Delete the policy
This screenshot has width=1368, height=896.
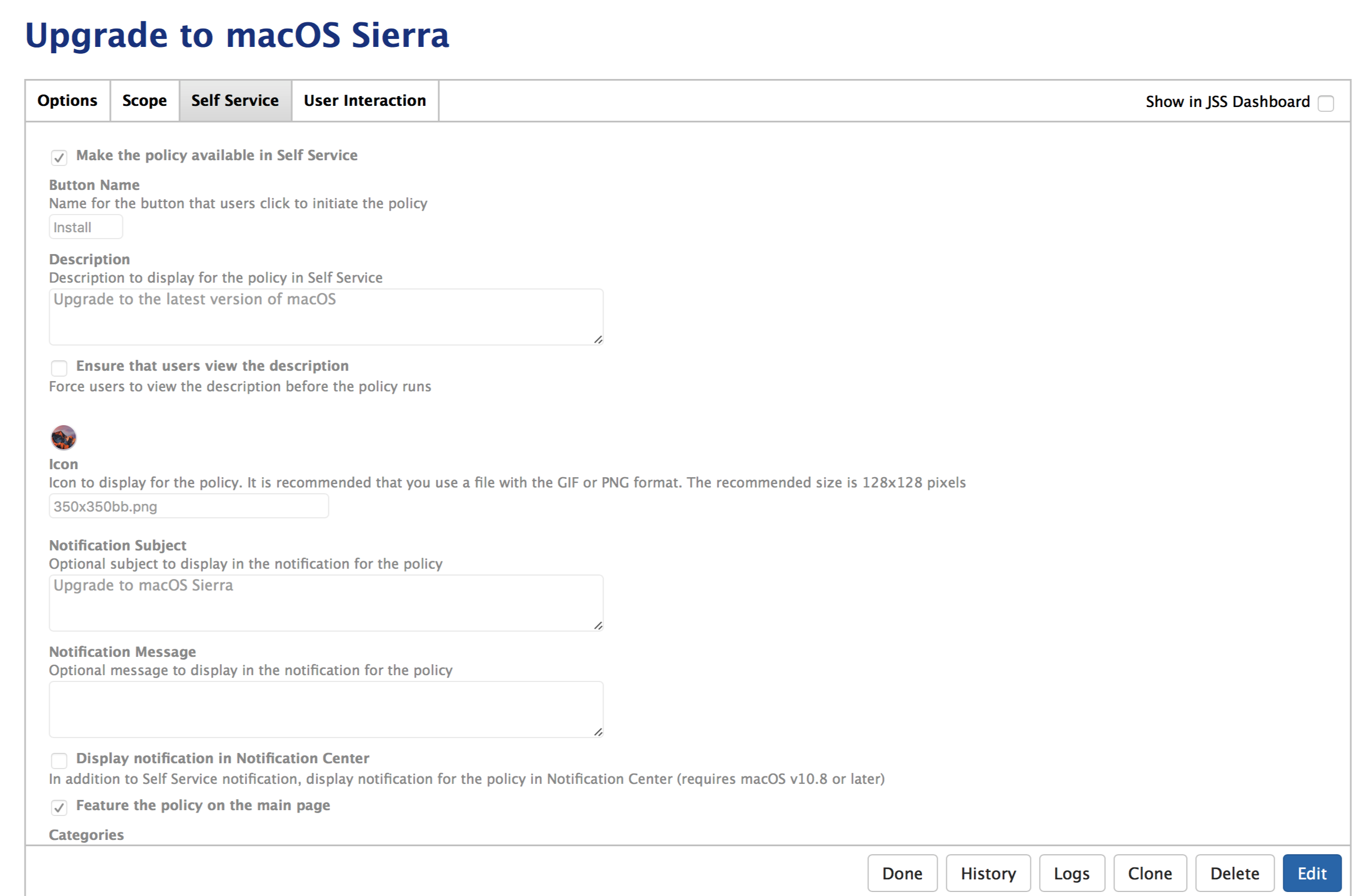tap(1235, 873)
